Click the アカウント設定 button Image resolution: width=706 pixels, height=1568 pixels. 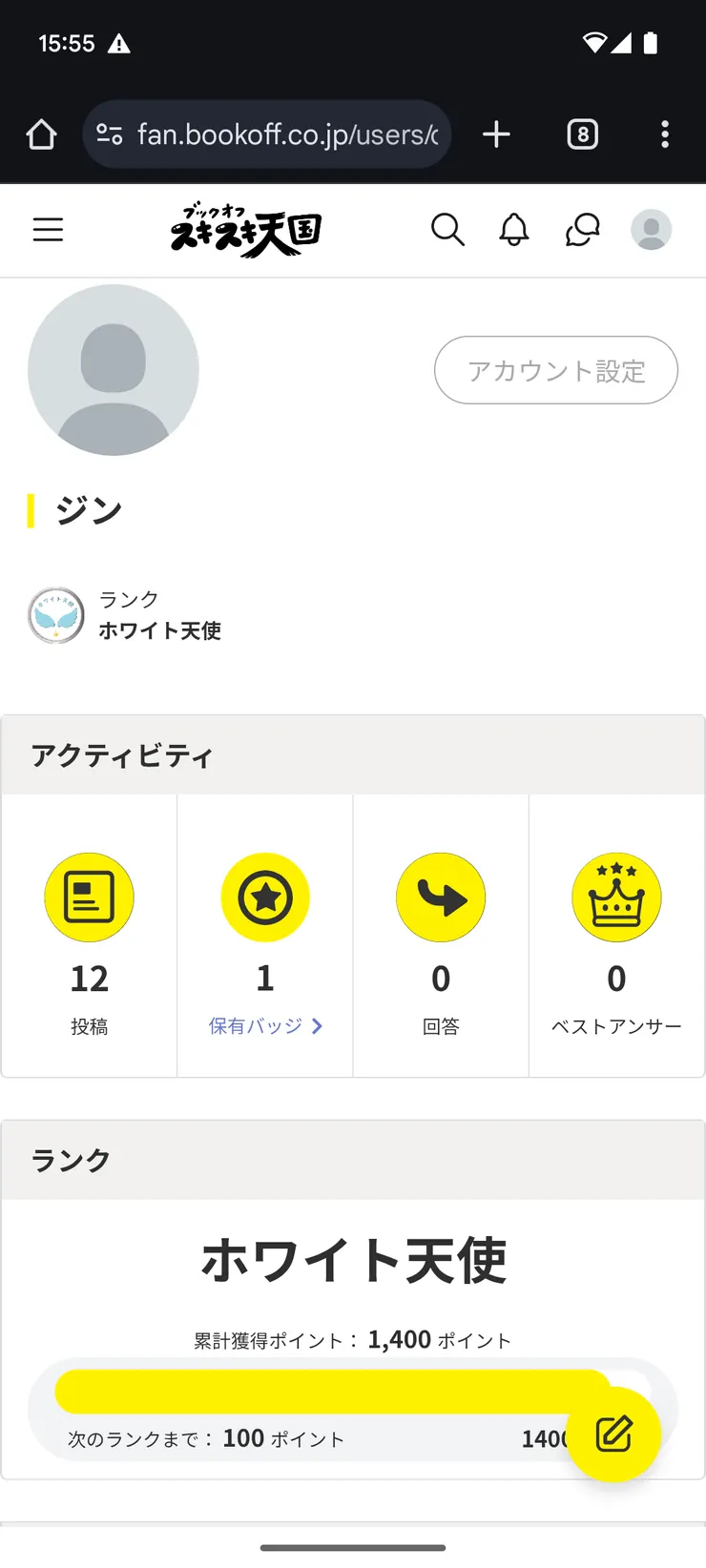tap(556, 370)
